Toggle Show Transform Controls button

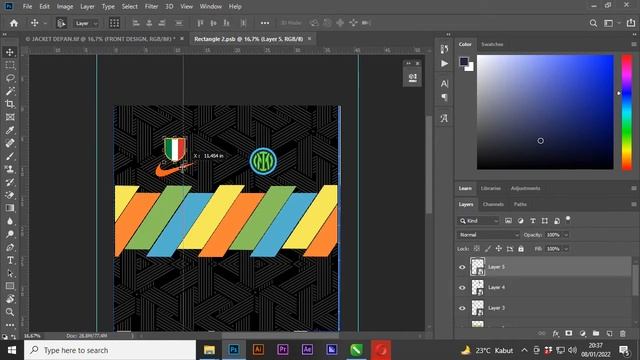coord(114,23)
